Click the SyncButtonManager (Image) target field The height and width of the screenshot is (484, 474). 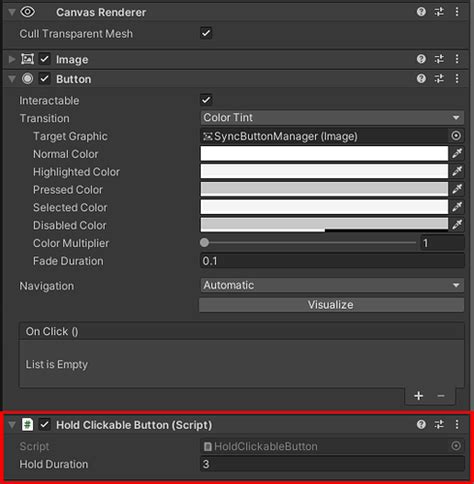click(324, 136)
